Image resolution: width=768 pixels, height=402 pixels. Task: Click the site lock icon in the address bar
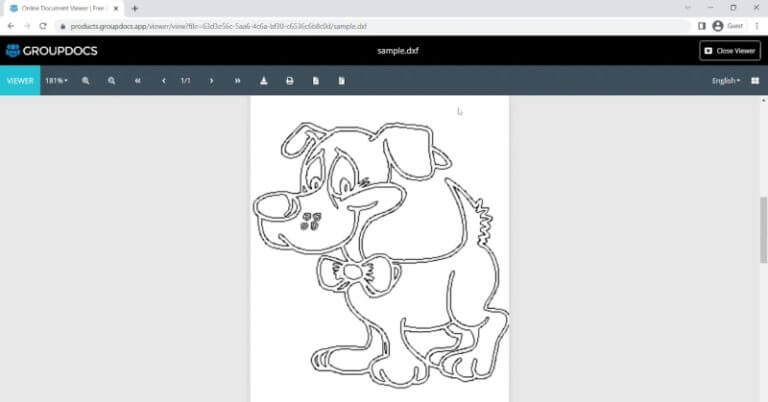coord(63,26)
